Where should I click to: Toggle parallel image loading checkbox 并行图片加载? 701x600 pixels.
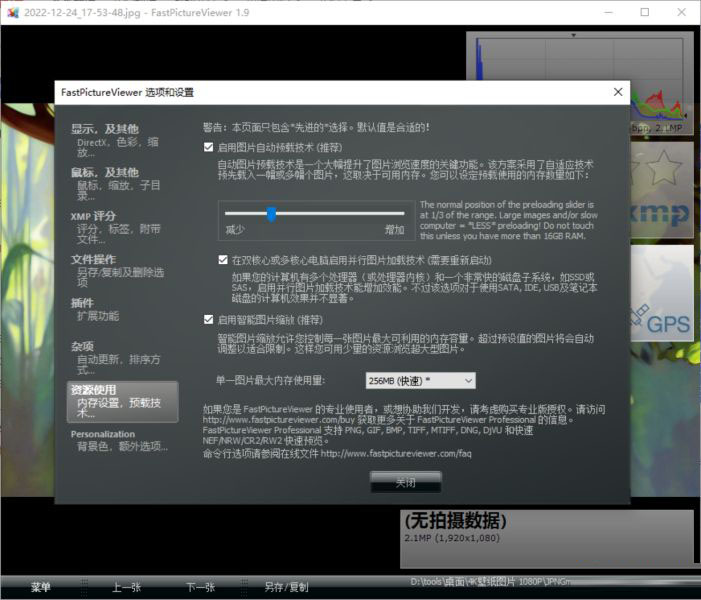point(223,260)
